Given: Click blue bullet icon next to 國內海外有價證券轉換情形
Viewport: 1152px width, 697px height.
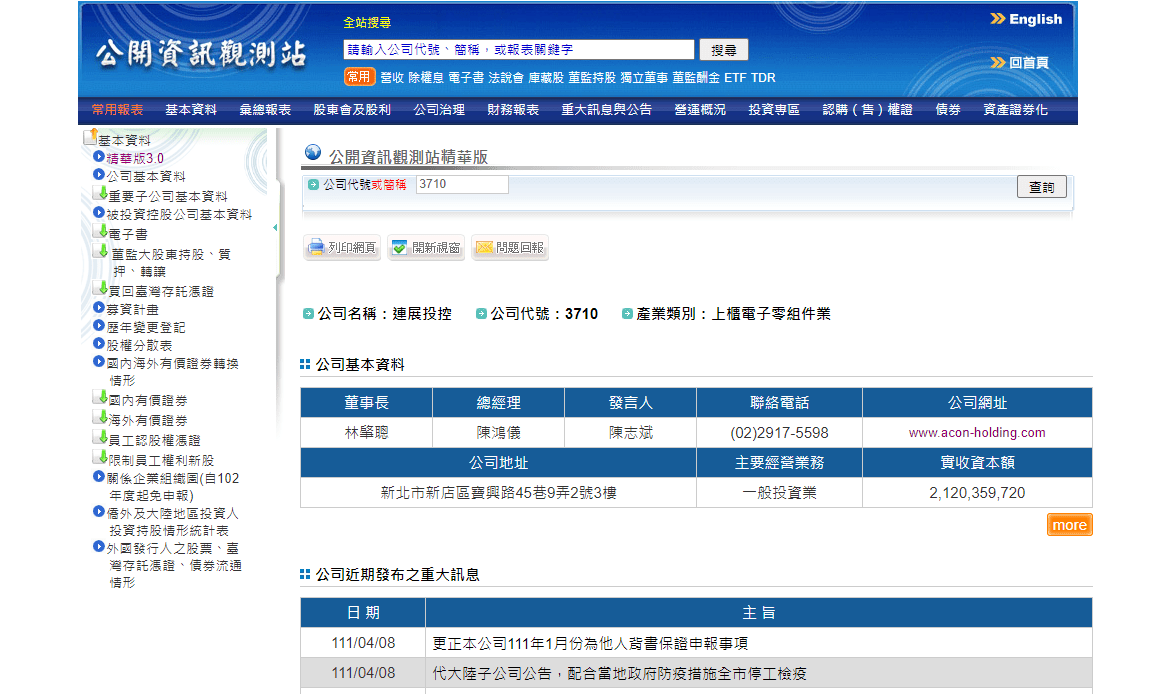Looking at the screenshot, I should [x=98, y=361].
